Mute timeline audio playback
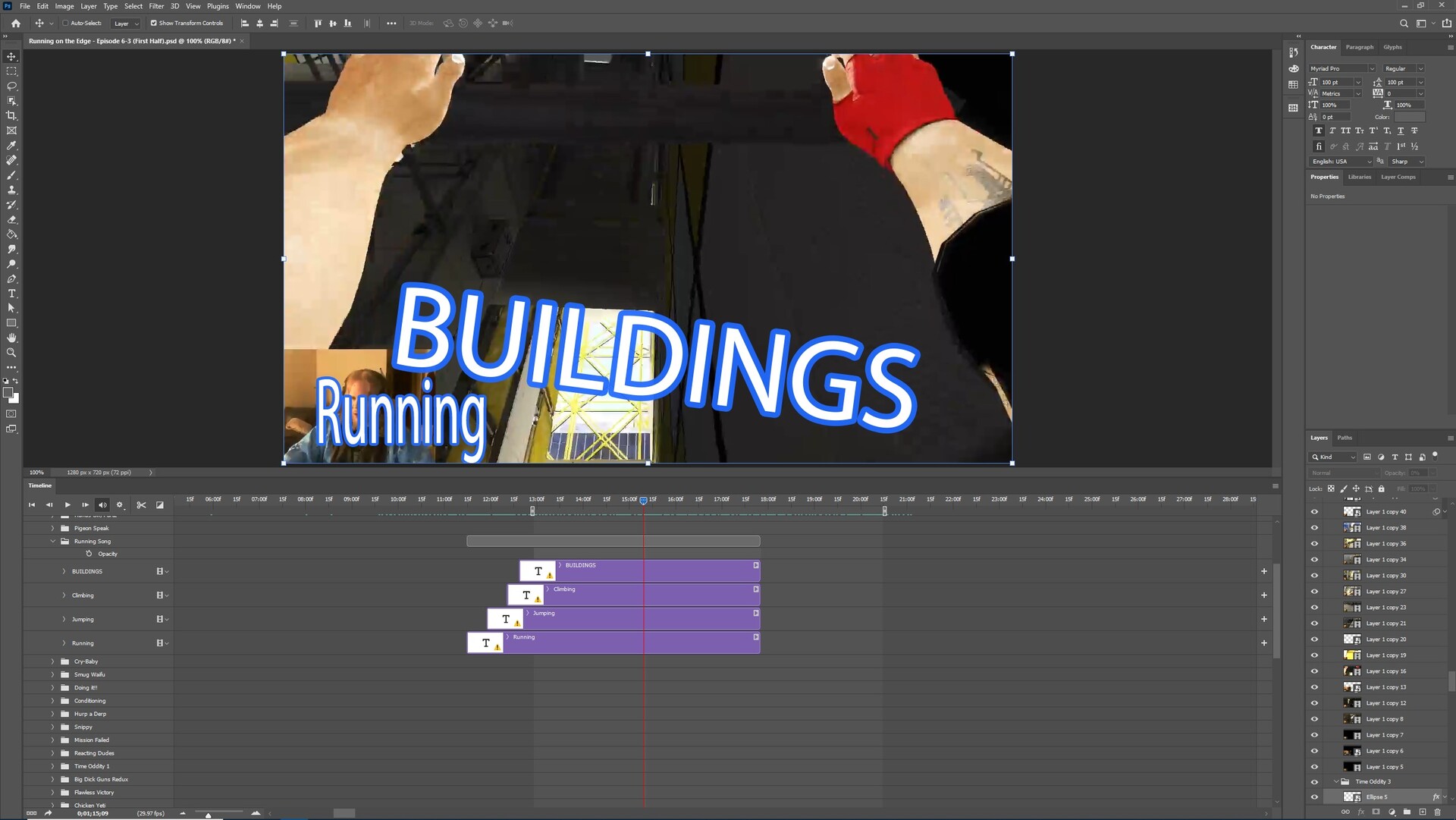Screen dimensions: 1456x820 [102, 505]
